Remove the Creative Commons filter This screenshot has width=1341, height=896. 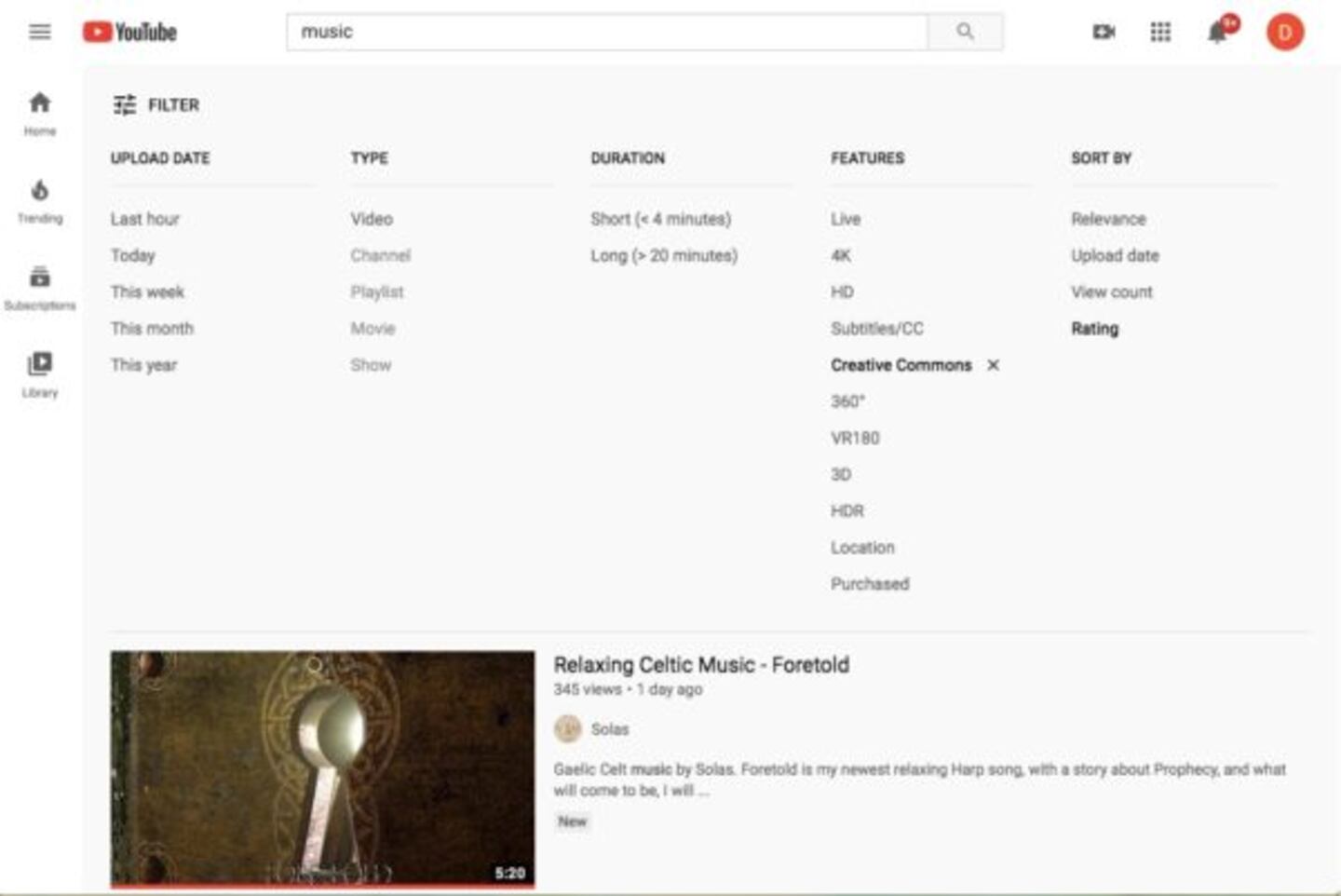(x=994, y=365)
